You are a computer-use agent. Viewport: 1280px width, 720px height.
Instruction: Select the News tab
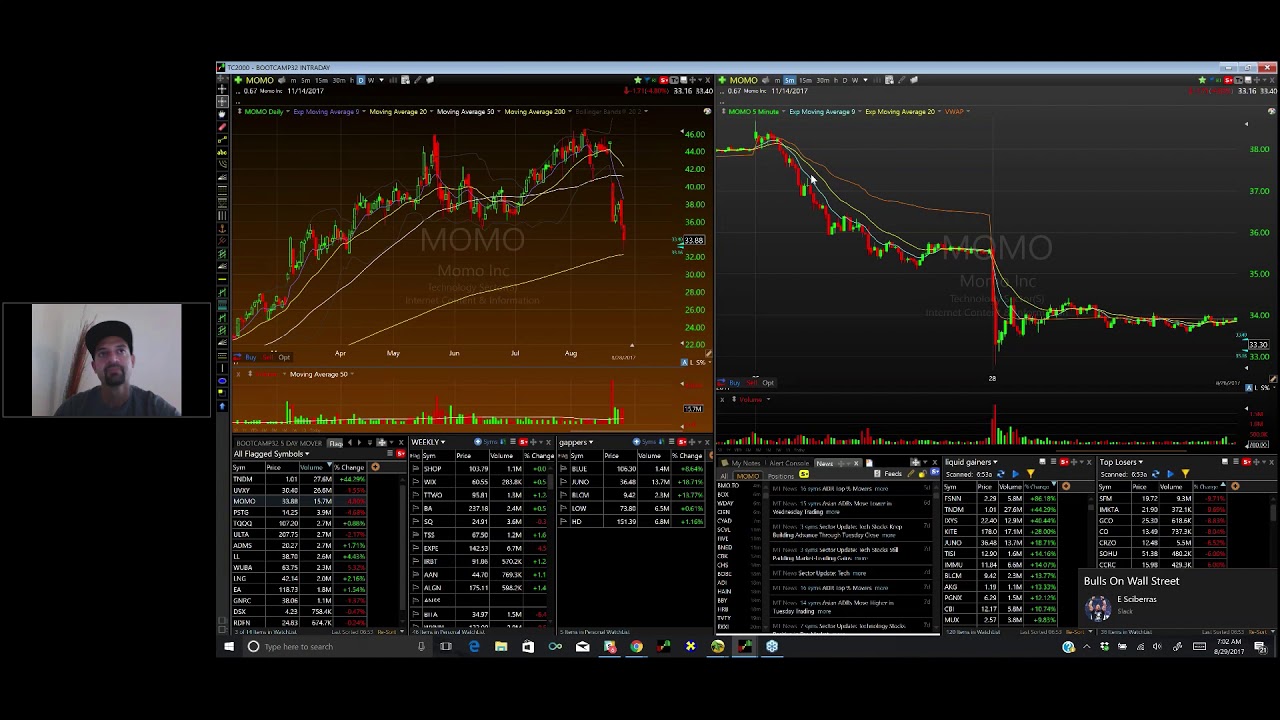[x=824, y=463]
